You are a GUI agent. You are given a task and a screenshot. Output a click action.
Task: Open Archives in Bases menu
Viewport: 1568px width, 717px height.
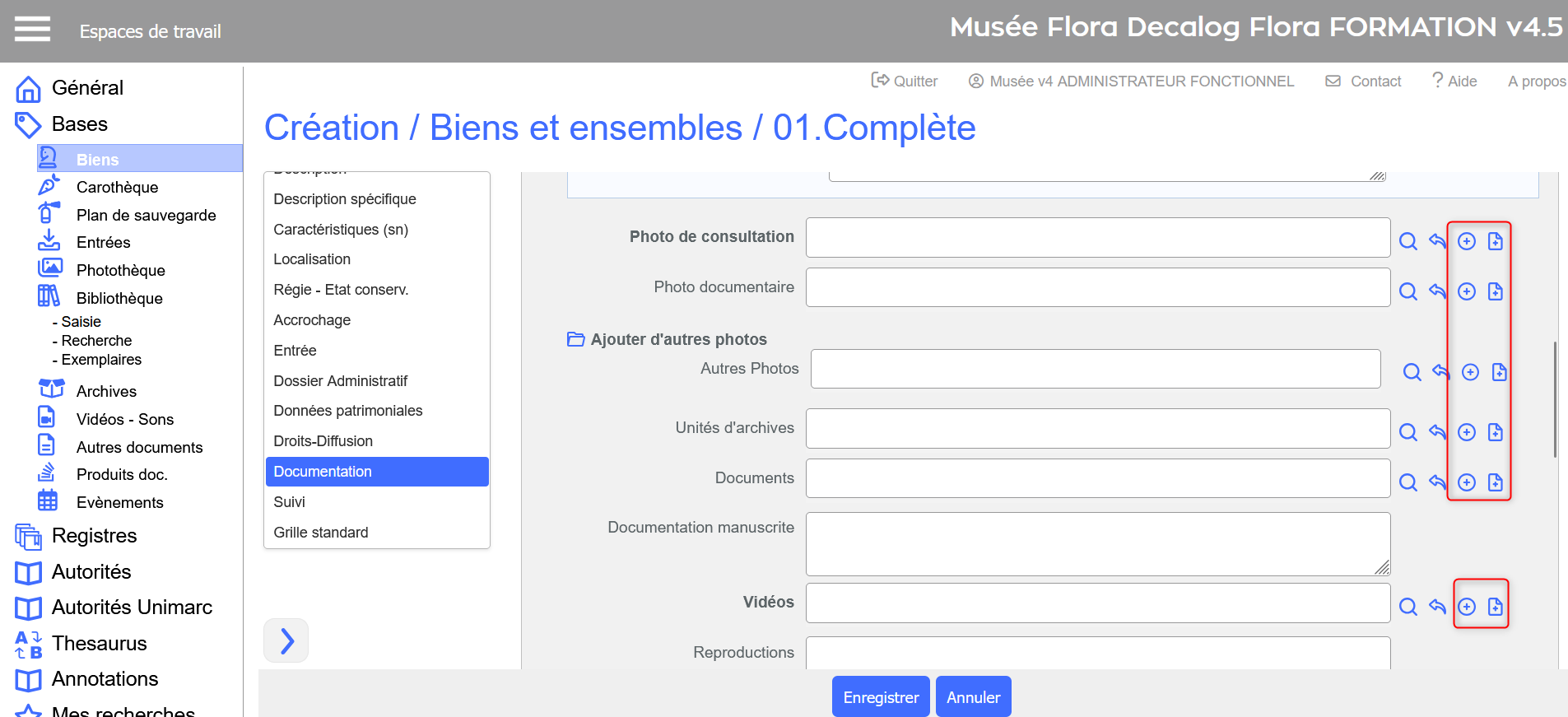pos(106,391)
